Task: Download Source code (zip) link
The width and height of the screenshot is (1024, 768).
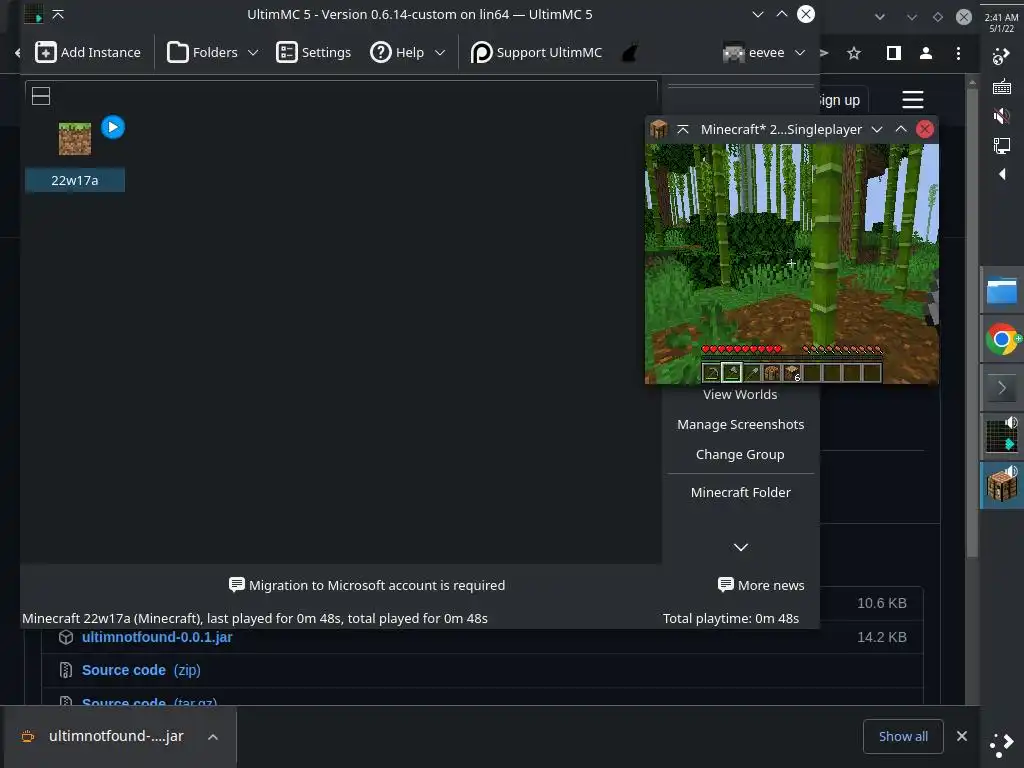Action: (x=141, y=670)
